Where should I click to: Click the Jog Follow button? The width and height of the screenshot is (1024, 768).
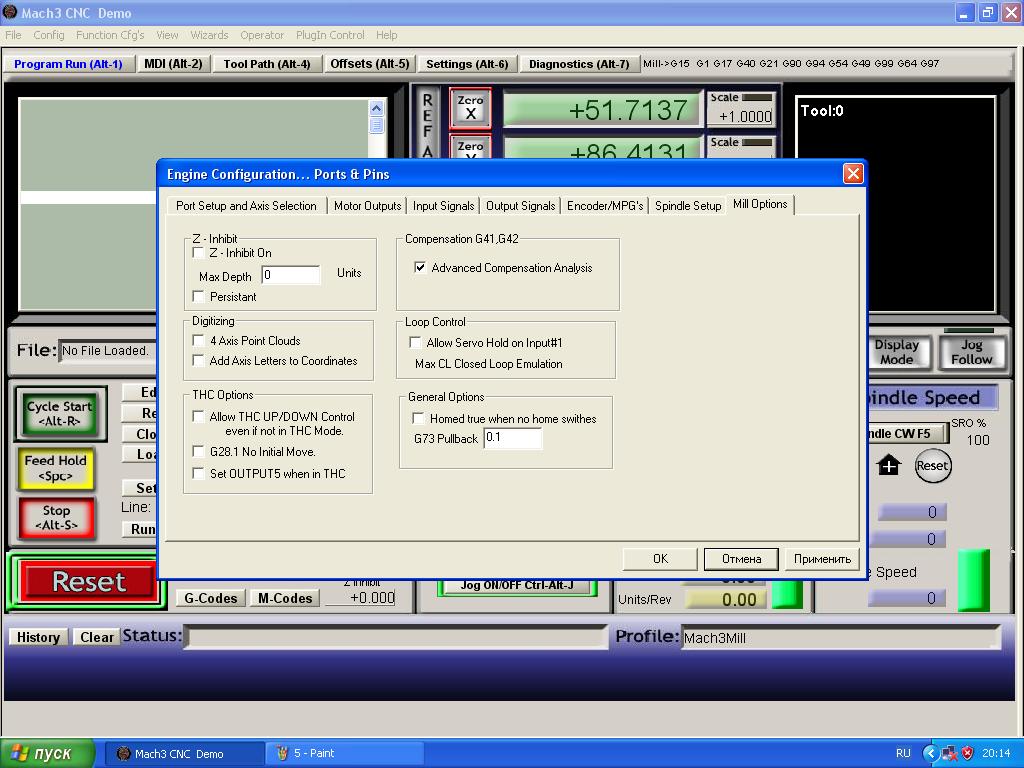coord(971,352)
